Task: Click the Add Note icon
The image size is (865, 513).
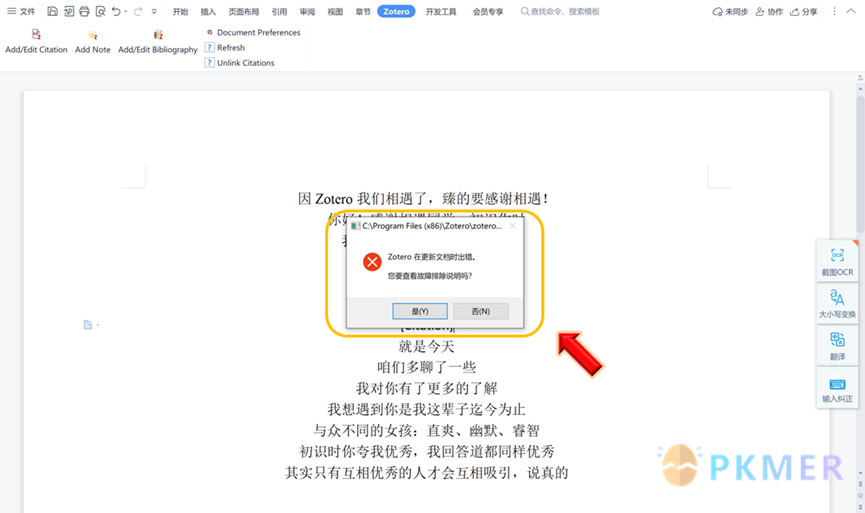Action: pos(93,35)
